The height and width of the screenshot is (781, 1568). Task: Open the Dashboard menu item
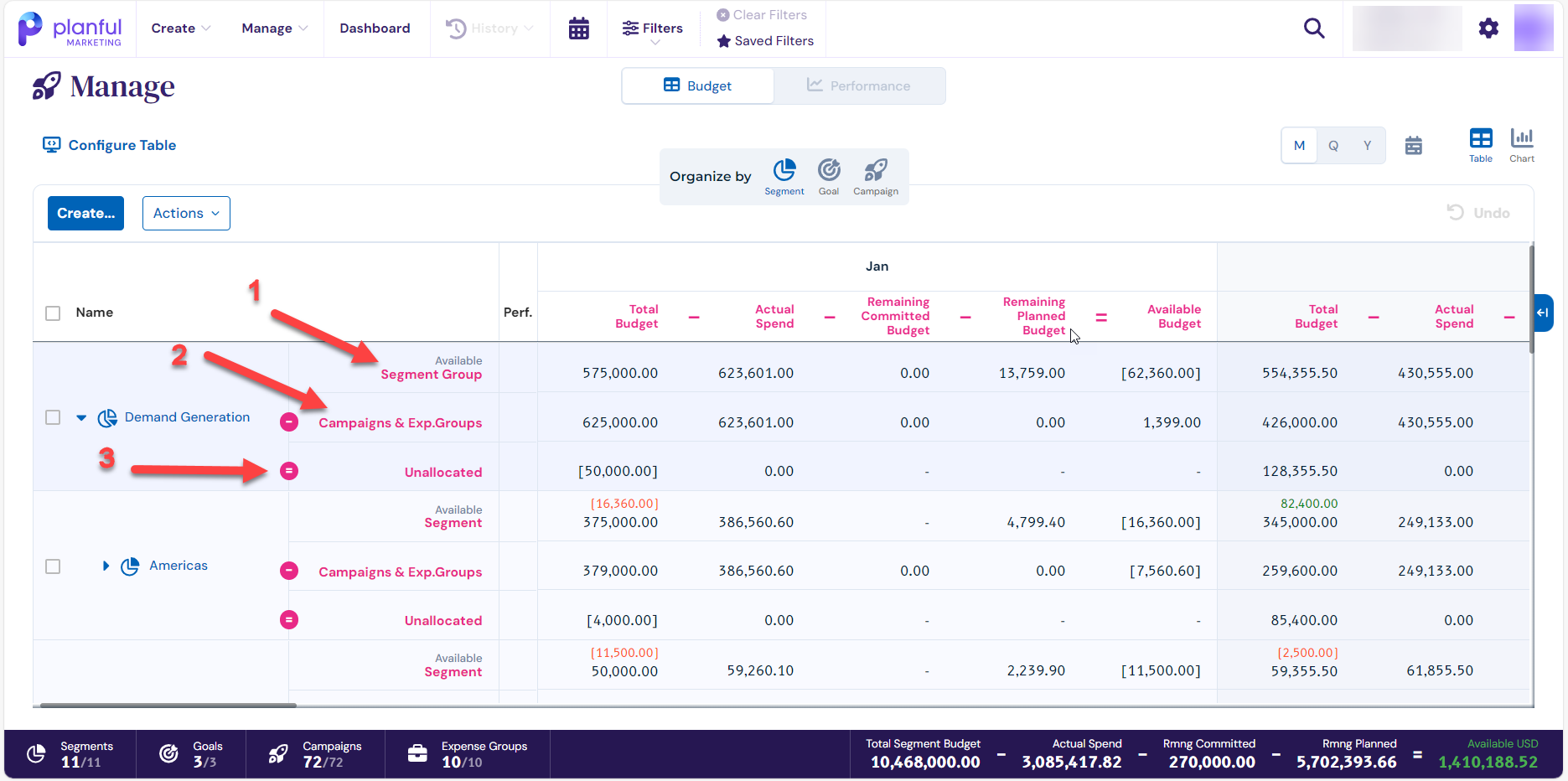(375, 28)
